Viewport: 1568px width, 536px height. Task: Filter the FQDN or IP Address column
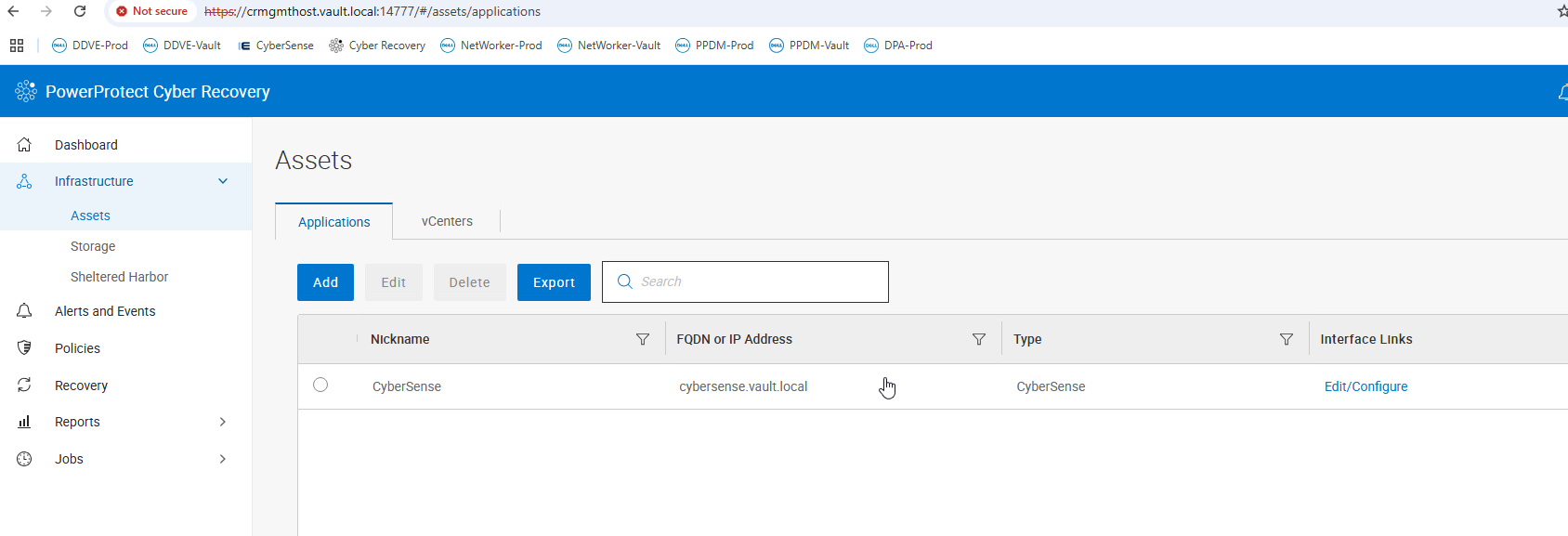click(979, 339)
